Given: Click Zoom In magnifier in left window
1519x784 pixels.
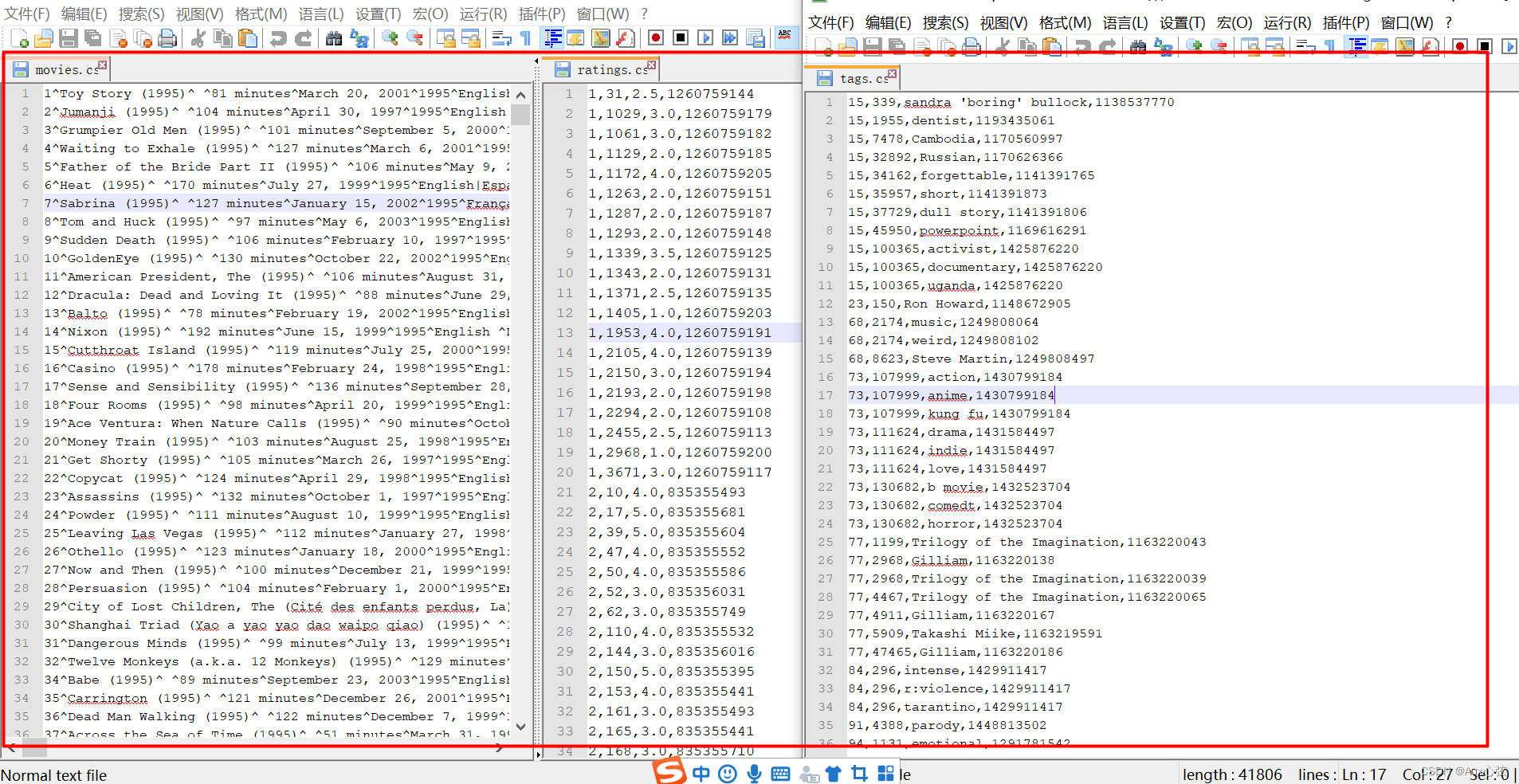Looking at the screenshot, I should 390,38.
